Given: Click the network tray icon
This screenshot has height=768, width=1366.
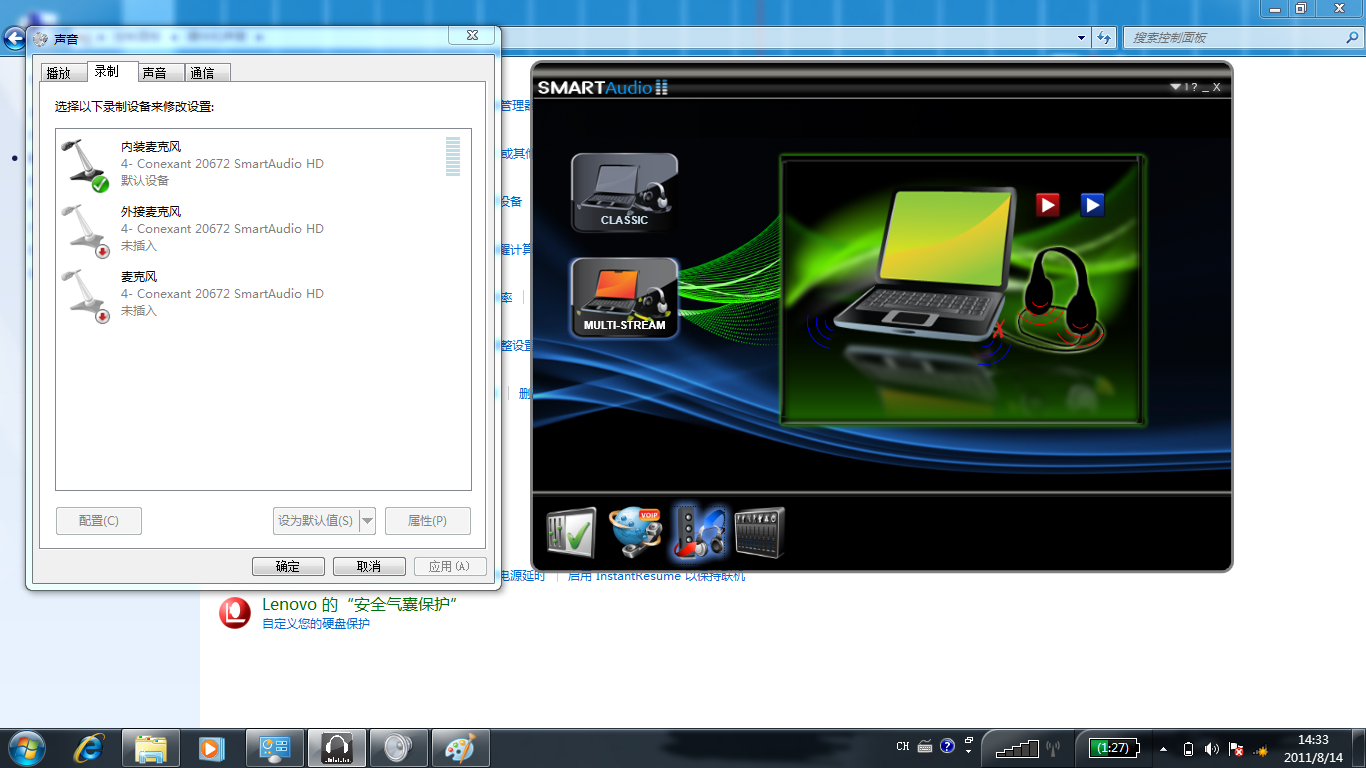Looking at the screenshot, I should (1261, 749).
